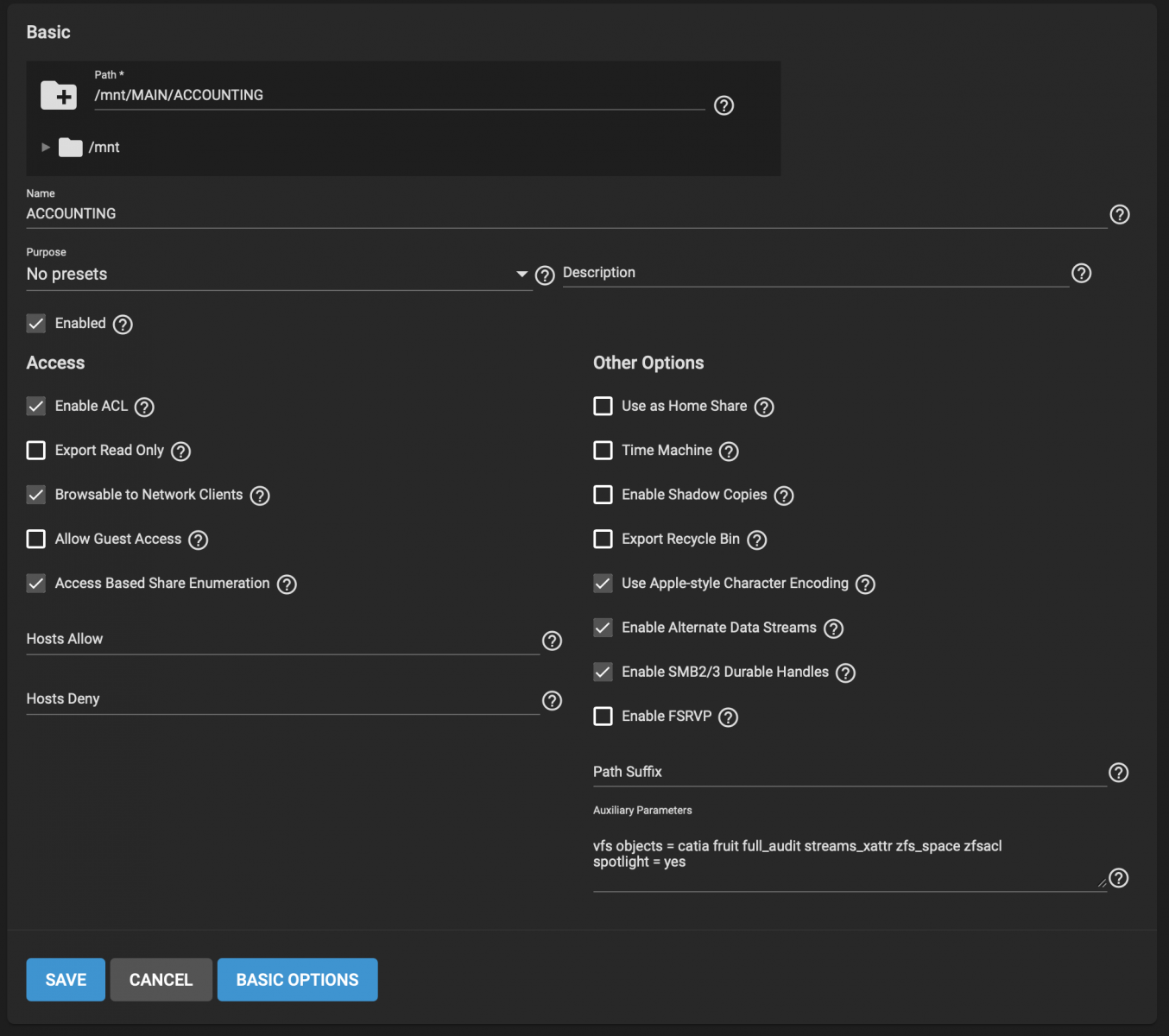View help for Access Based Share Enumeration
This screenshot has height=1036, width=1169.
click(x=287, y=584)
